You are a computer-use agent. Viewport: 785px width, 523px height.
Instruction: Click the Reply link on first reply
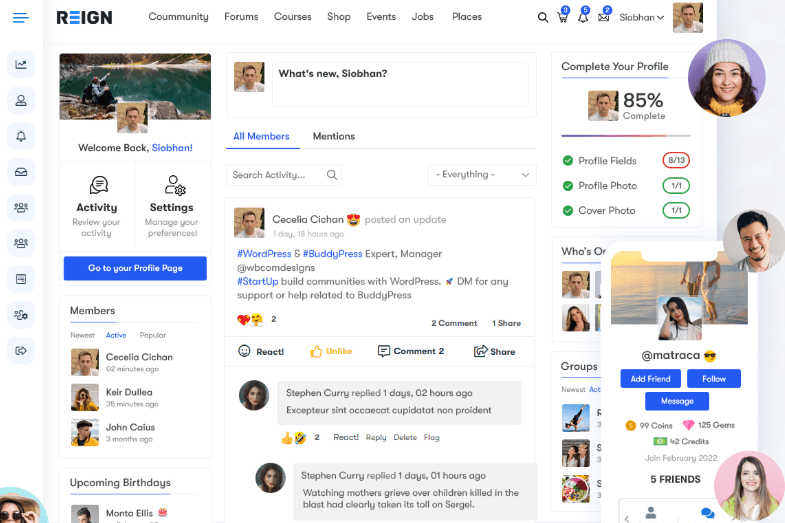coord(376,437)
